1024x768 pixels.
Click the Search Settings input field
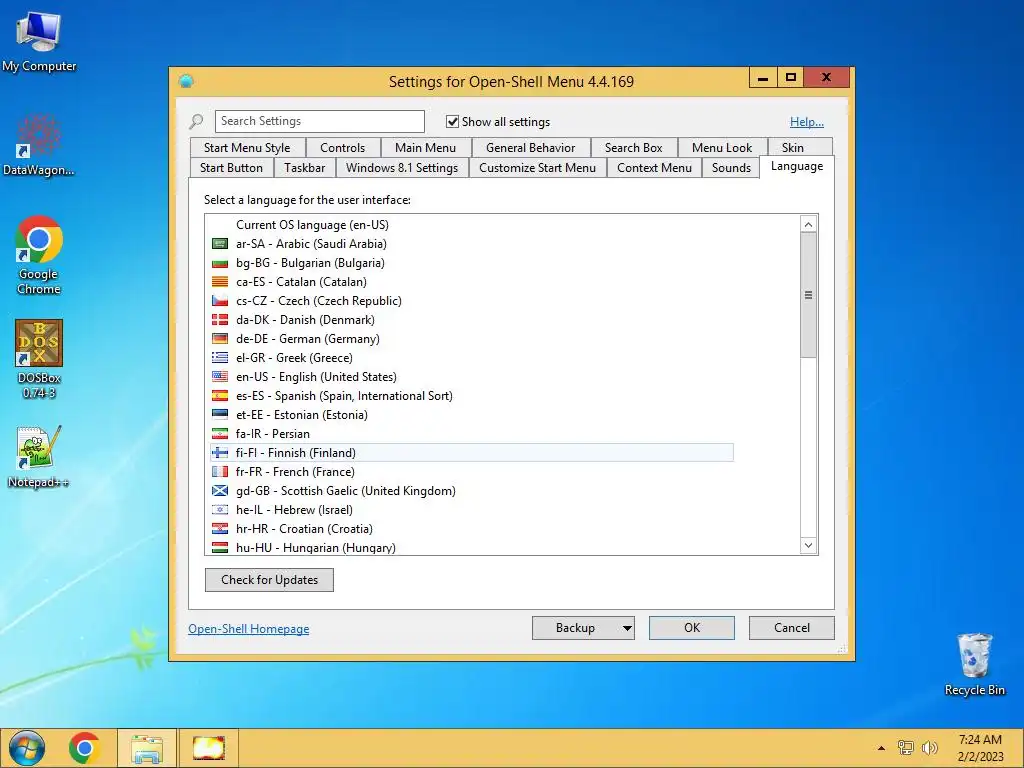(319, 121)
